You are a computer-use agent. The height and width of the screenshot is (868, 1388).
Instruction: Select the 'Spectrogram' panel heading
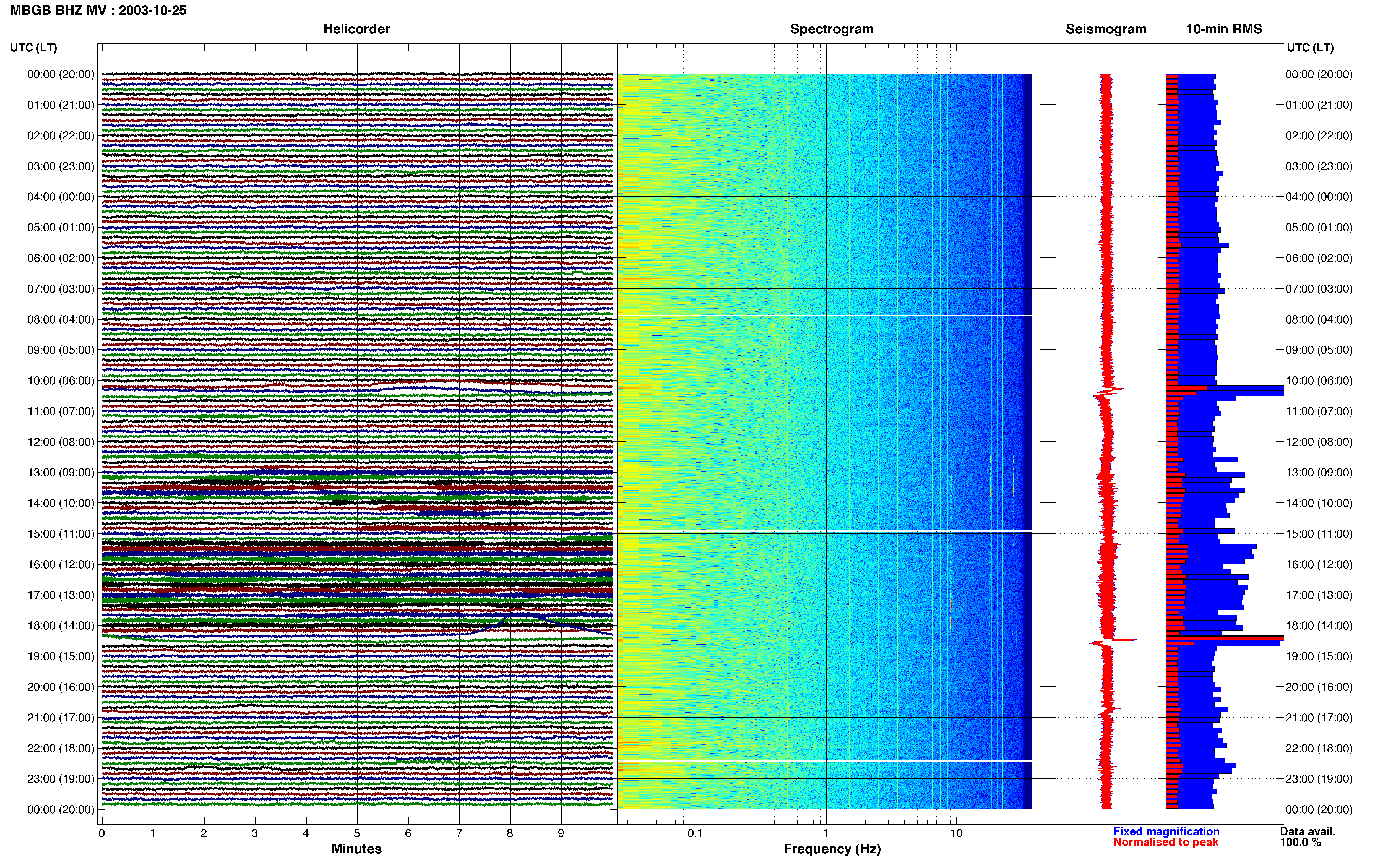(x=832, y=29)
